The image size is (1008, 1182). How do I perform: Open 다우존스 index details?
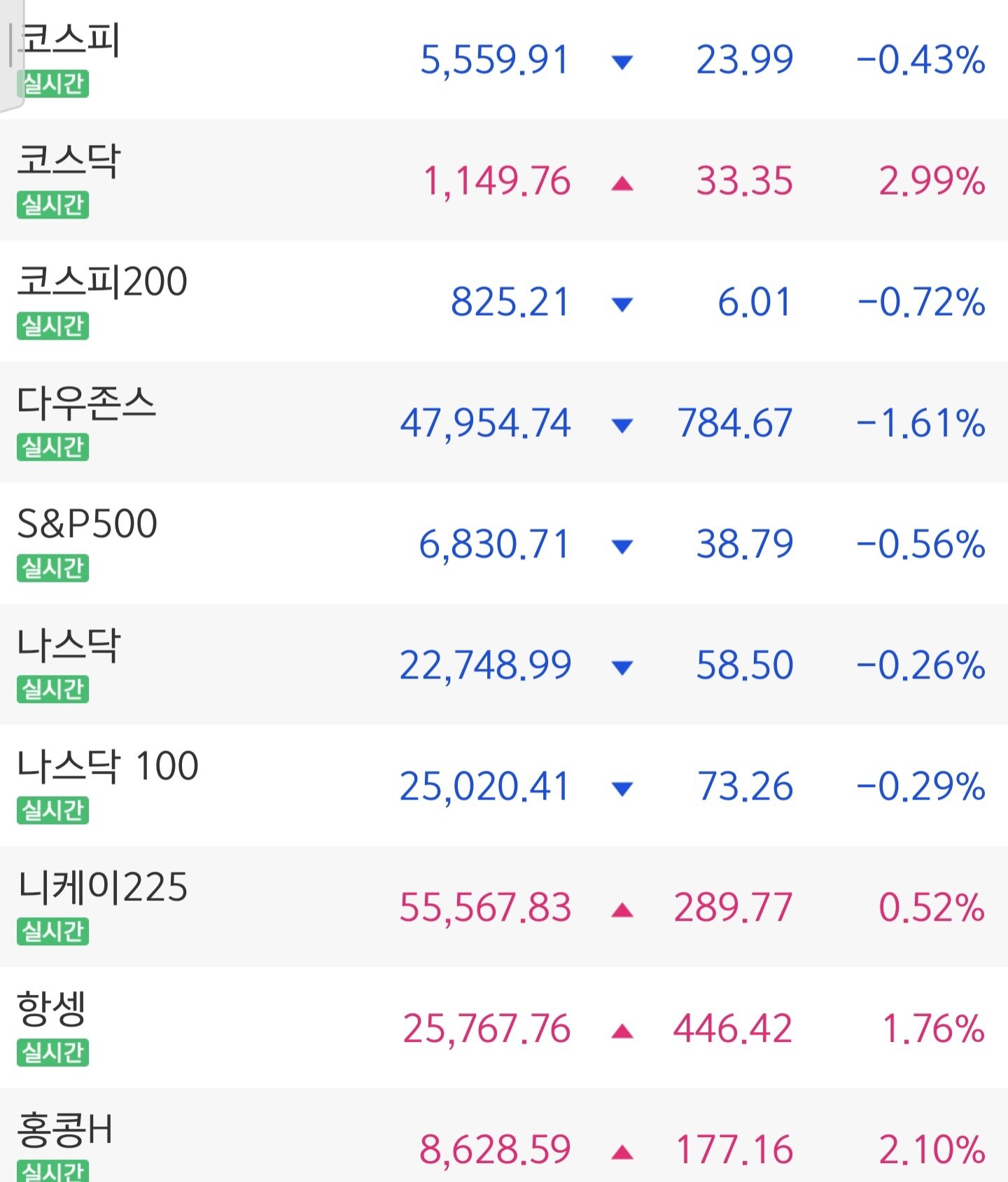point(504,422)
